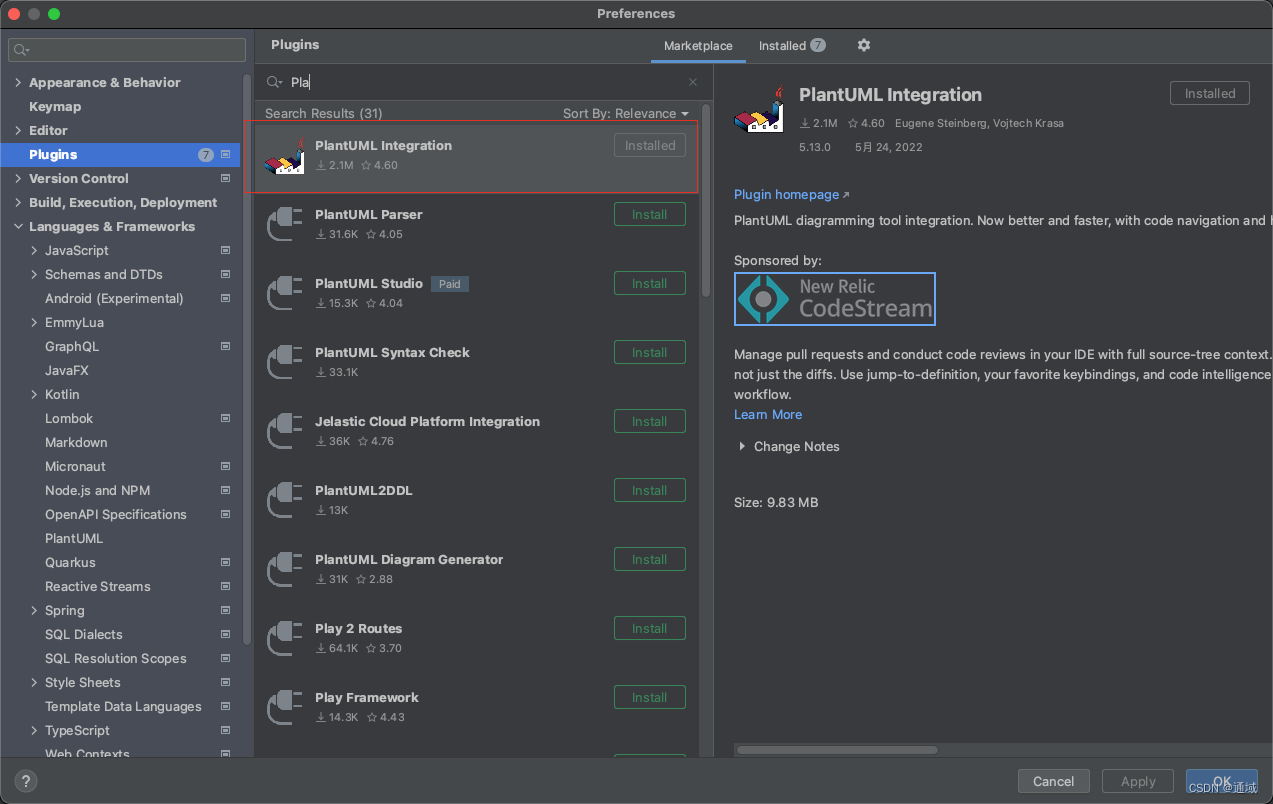1273x804 pixels.
Task: Select Keymap in settings tree
Action: point(55,107)
